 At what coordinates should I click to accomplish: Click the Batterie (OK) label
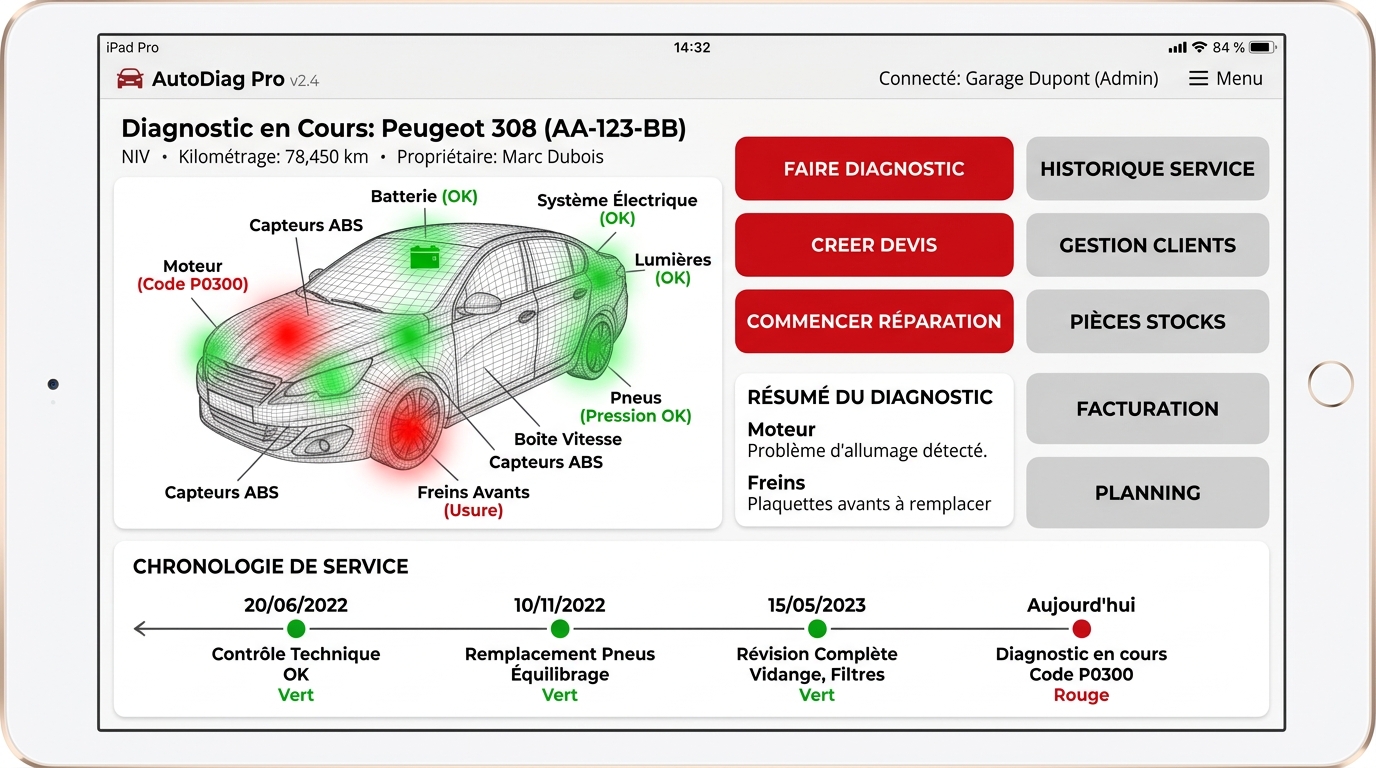424,196
